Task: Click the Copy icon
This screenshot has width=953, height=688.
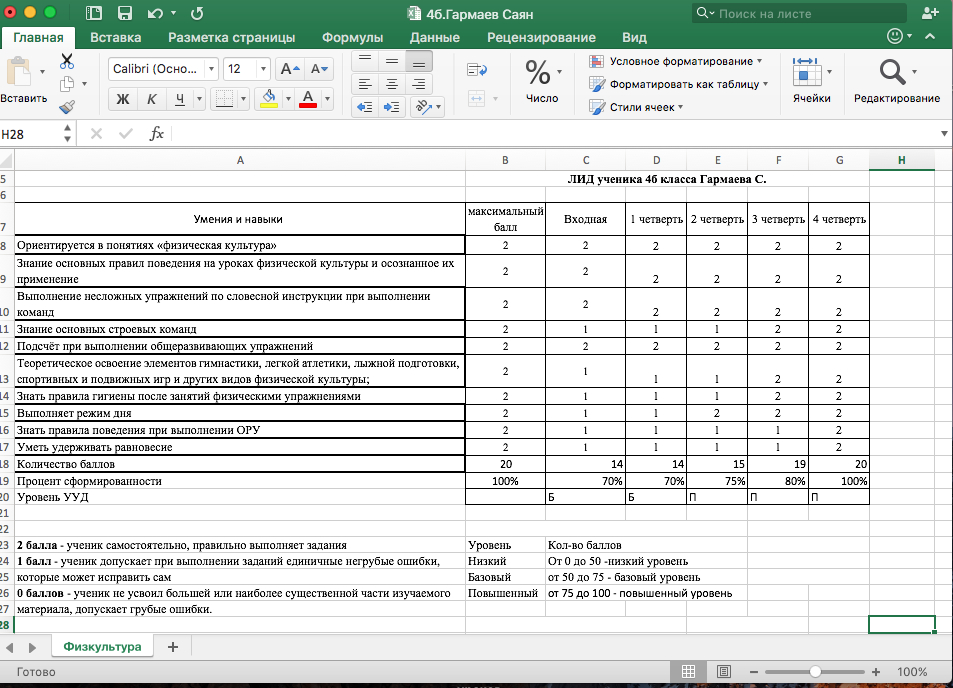Action: pyautogui.click(x=67, y=84)
